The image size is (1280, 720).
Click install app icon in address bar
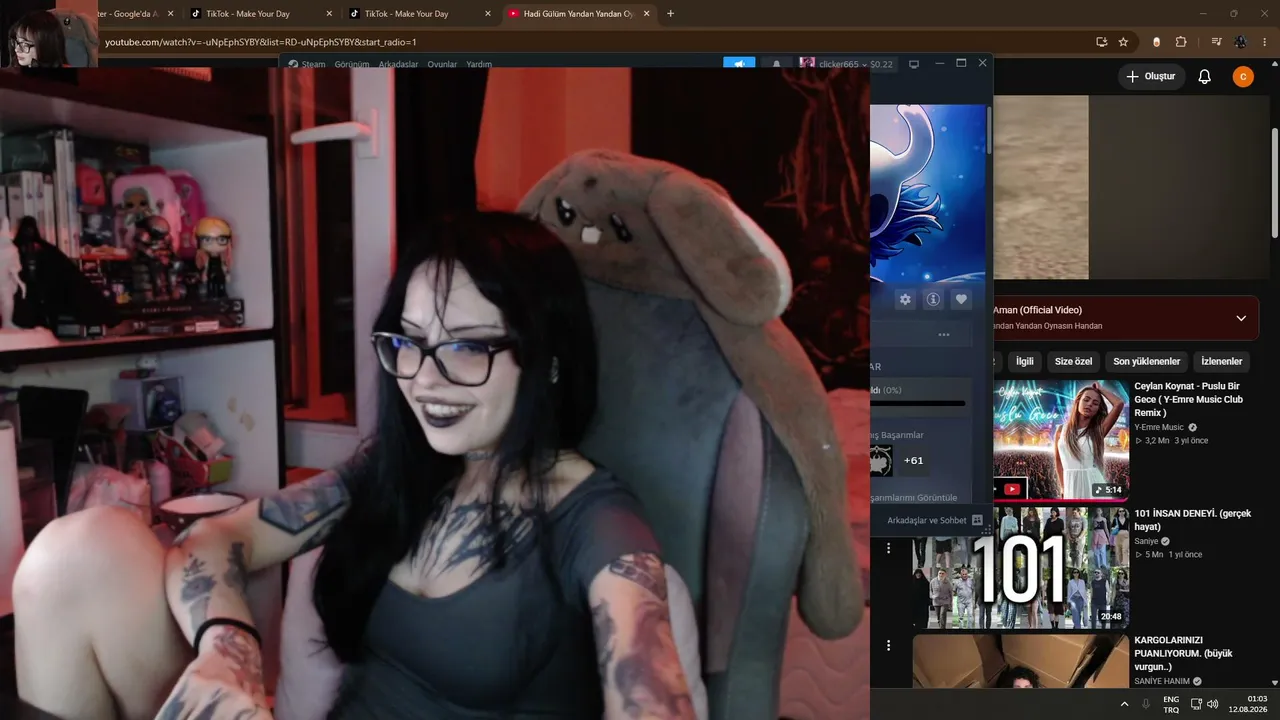[1101, 42]
